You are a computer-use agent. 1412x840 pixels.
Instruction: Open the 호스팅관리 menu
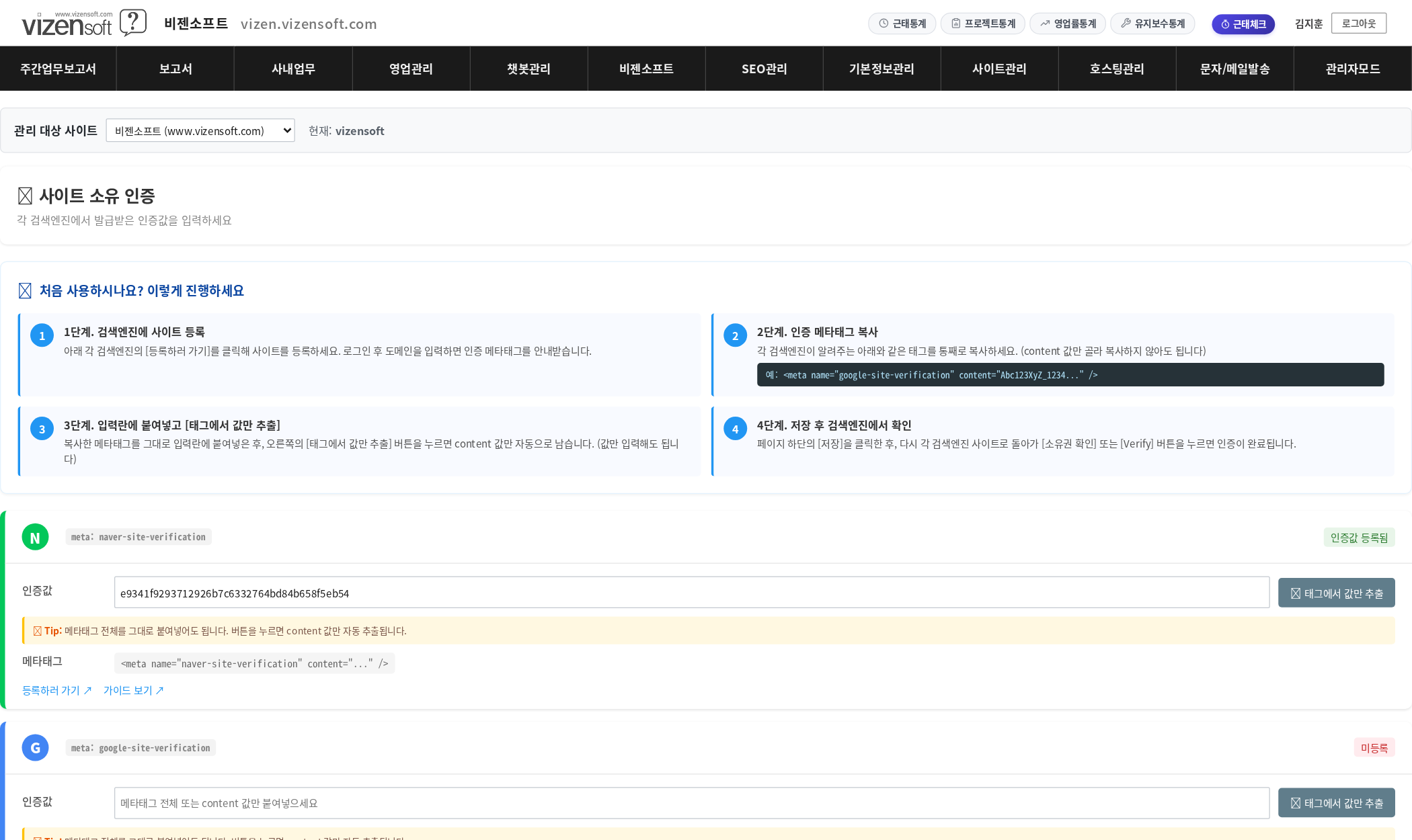[1117, 69]
